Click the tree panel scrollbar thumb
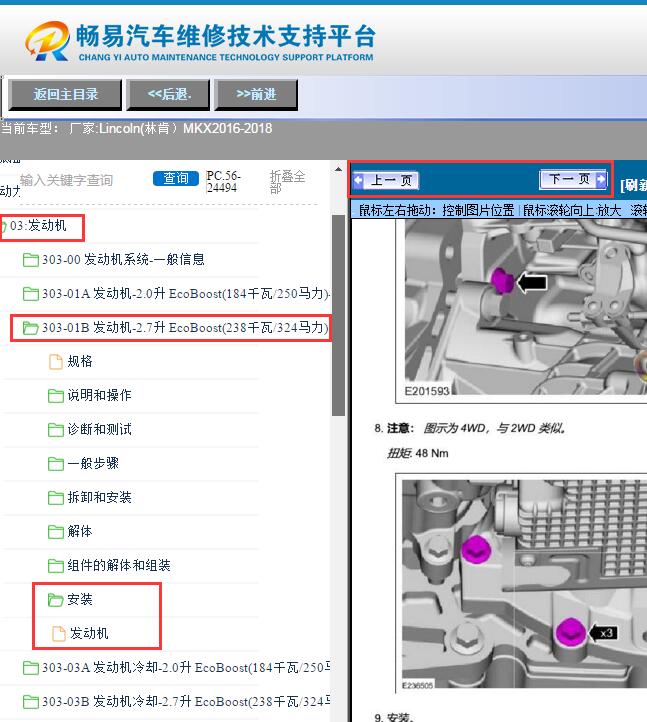The height and width of the screenshot is (722, 647). (338, 315)
